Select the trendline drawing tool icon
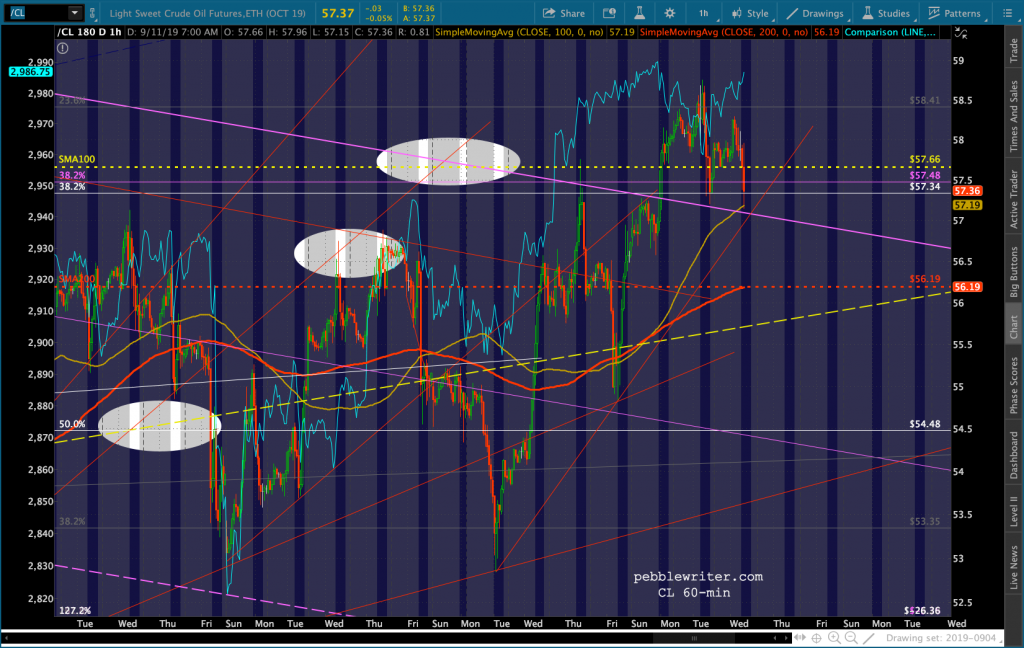 [x=869, y=638]
